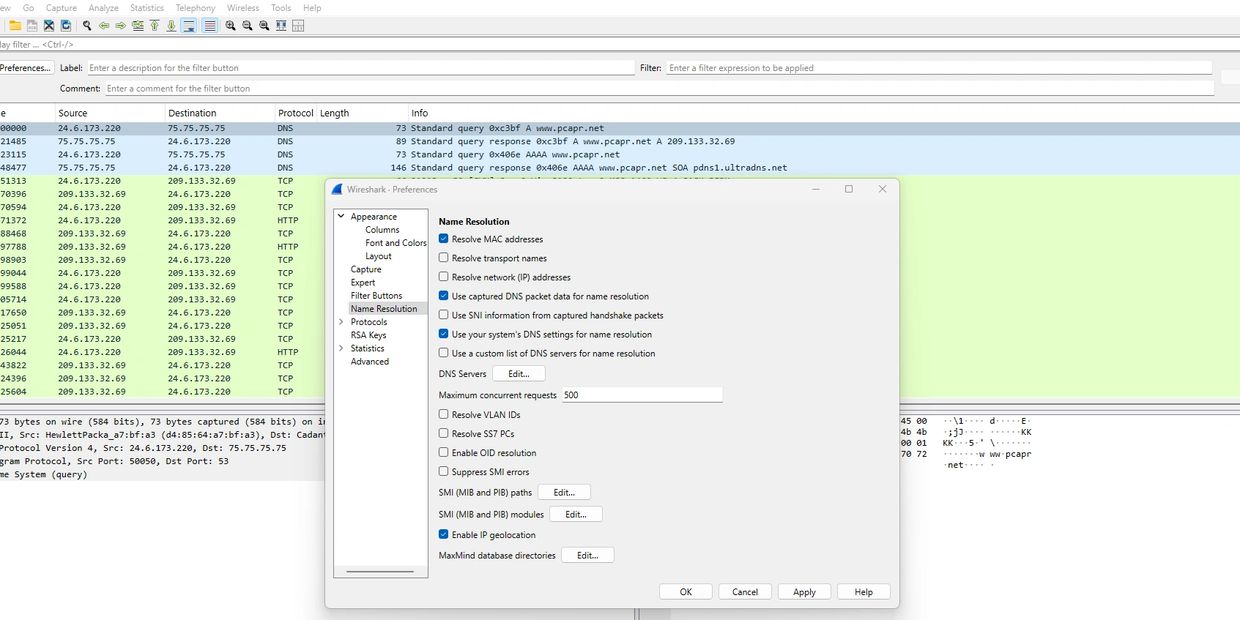Toggle auto-scroll during live capture icon

tap(188, 25)
